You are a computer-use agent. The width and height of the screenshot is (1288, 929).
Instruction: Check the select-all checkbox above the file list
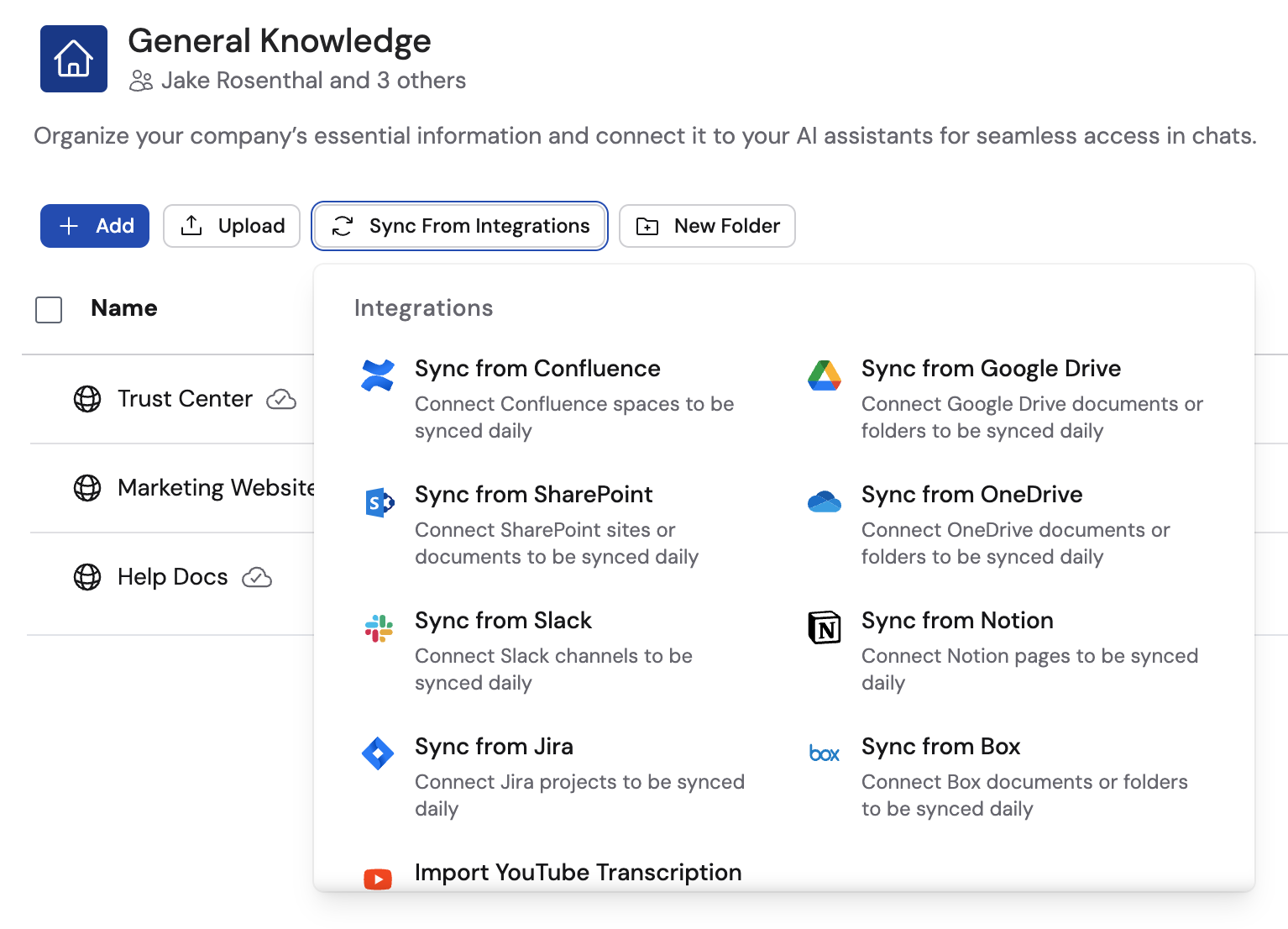pos(49,309)
